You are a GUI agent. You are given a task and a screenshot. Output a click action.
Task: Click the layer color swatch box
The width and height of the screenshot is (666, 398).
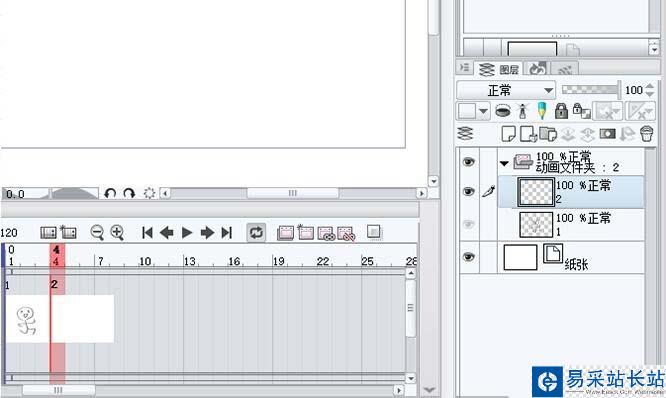click(x=467, y=111)
